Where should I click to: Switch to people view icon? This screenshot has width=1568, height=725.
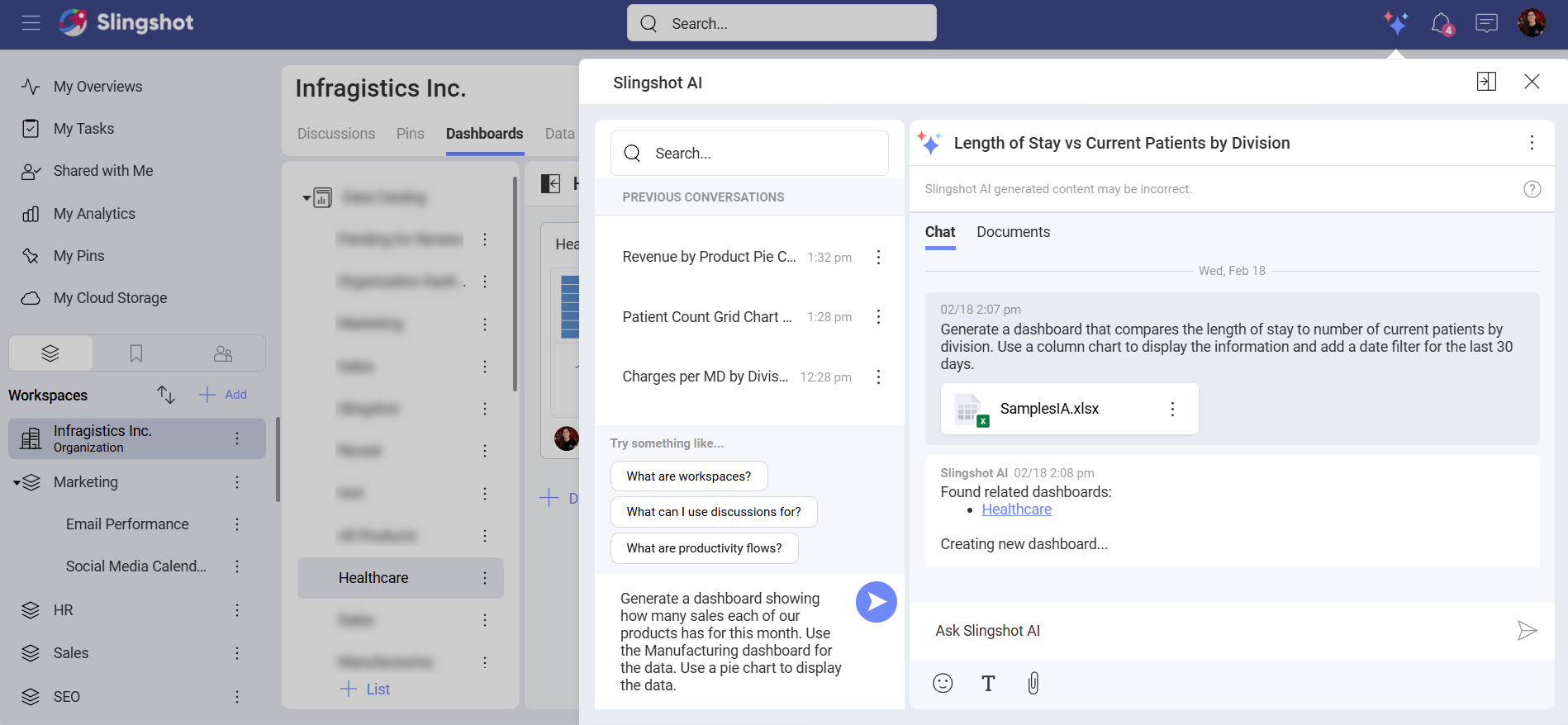pos(223,353)
